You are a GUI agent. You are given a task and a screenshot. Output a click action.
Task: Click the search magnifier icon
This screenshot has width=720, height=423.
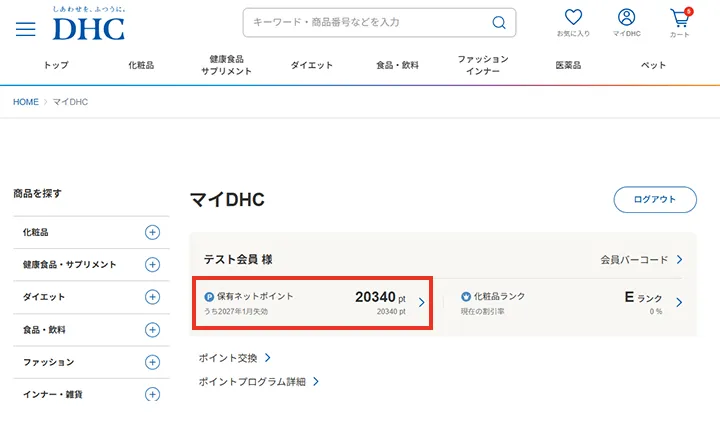498,23
